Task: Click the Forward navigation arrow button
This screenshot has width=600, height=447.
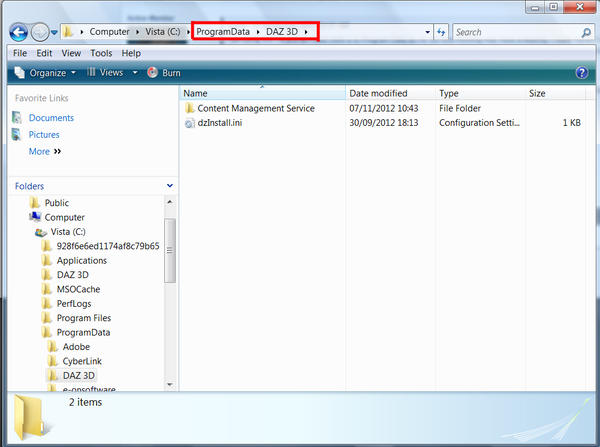Action: (39, 33)
